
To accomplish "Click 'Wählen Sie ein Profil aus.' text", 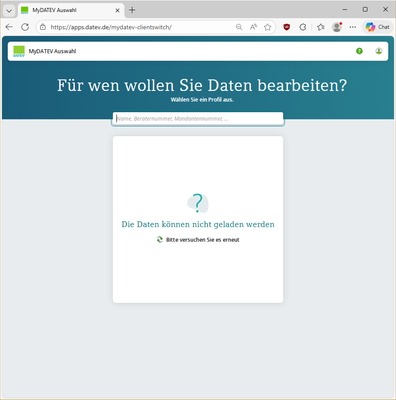I will pyautogui.click(x=202, y=100).
